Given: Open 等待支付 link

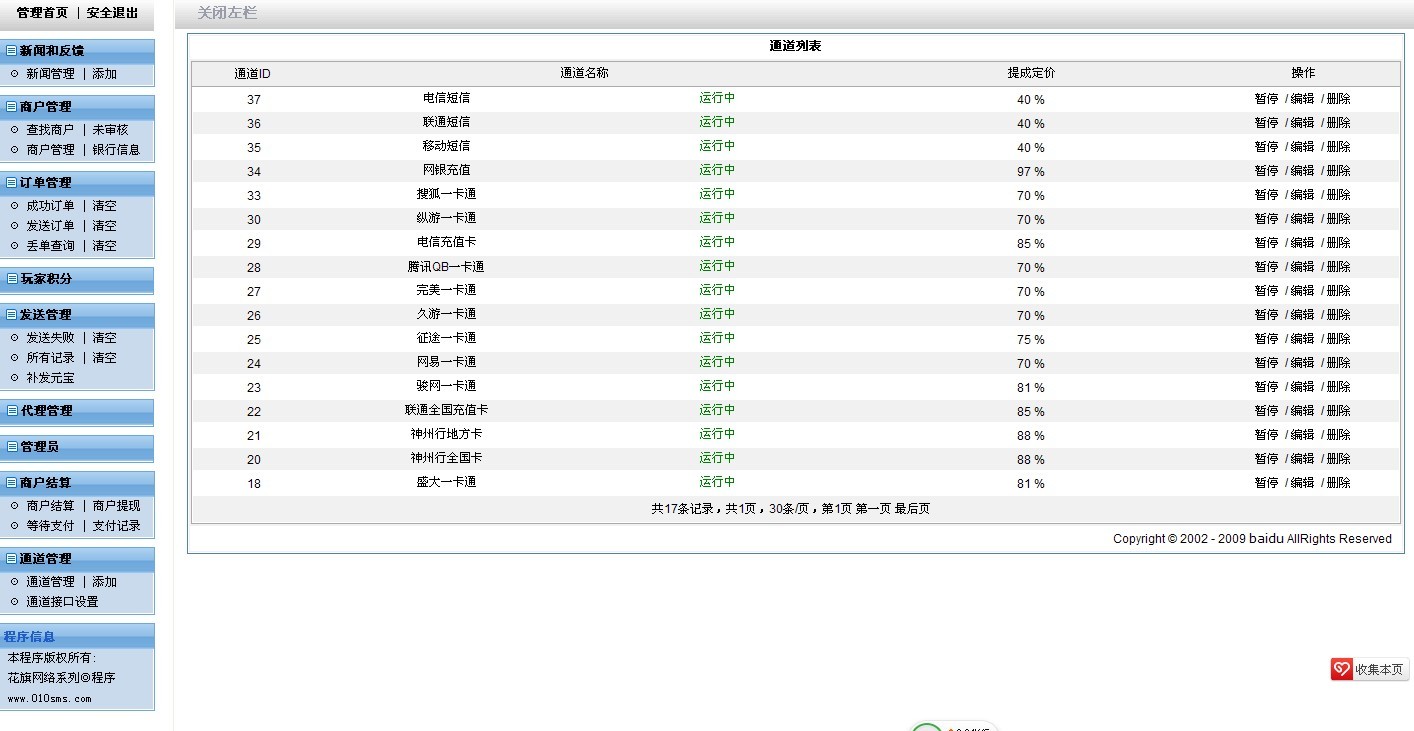Looking at the screenshot, I should coord(50,526).
